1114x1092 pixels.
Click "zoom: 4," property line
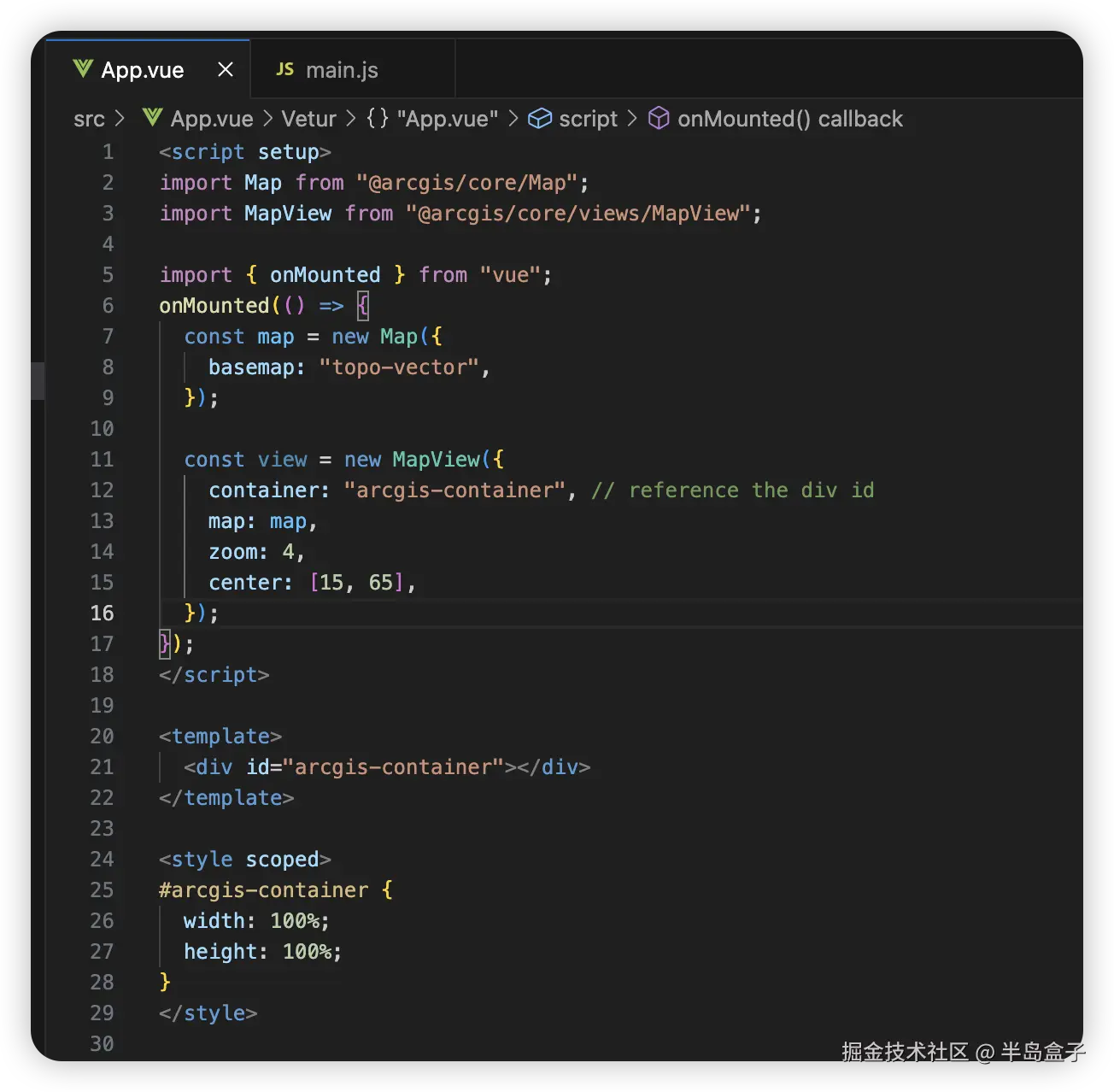point(257,552)
